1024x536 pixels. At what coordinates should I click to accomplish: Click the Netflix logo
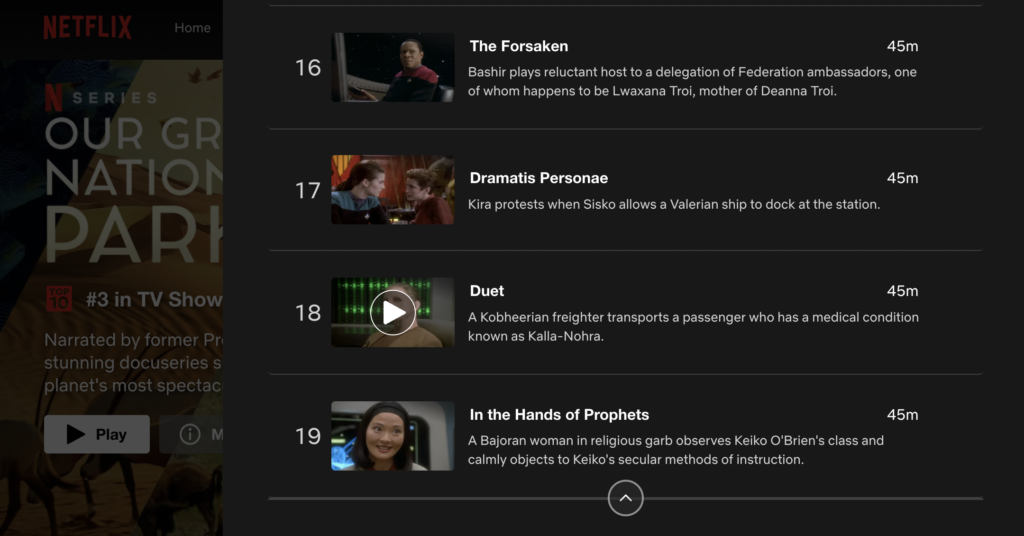click(88, 28)
